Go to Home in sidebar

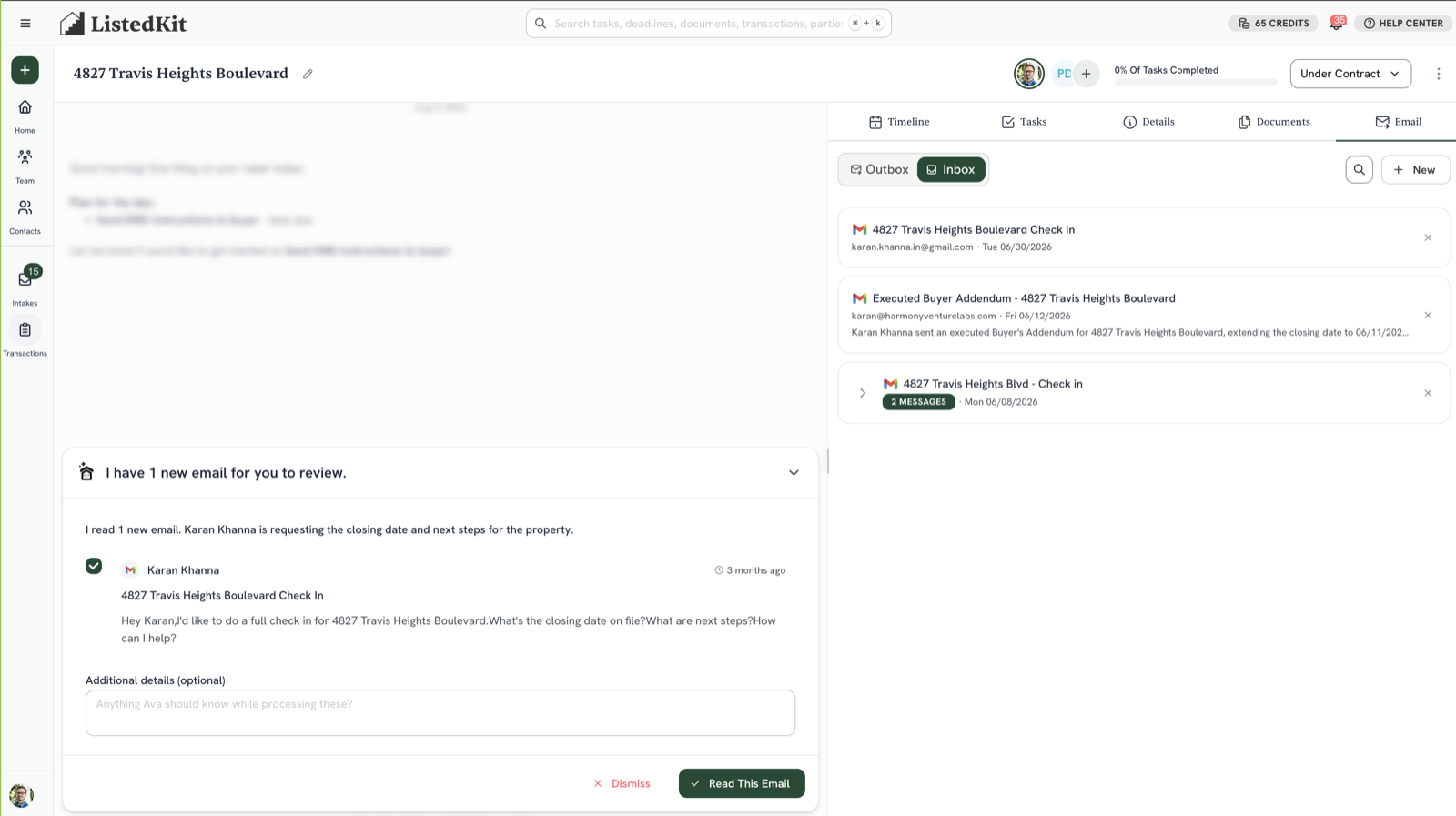[x=25, y=116]
